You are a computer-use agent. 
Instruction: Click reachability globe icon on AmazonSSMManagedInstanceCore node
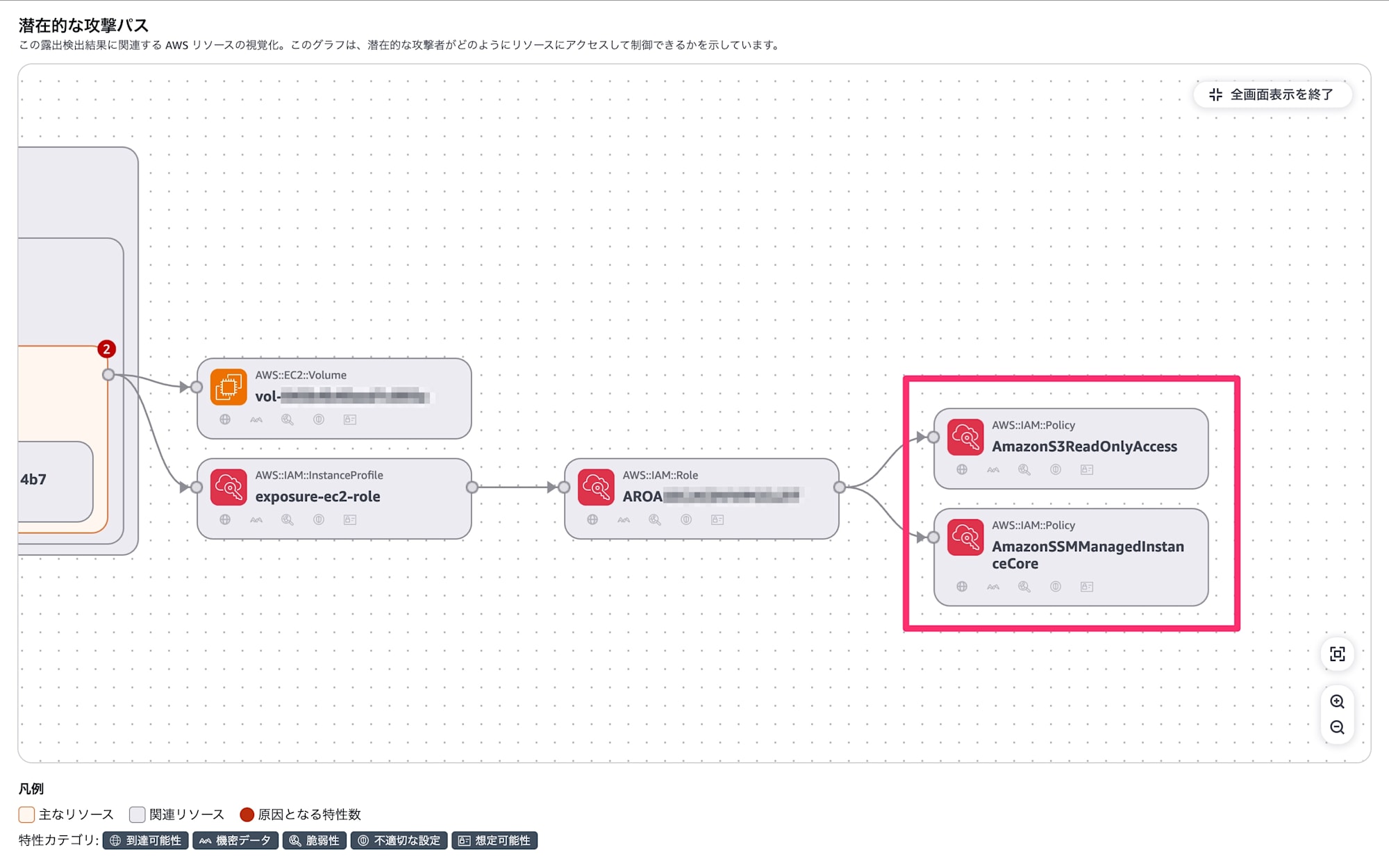pyautogui.click(x=962, y=587)
